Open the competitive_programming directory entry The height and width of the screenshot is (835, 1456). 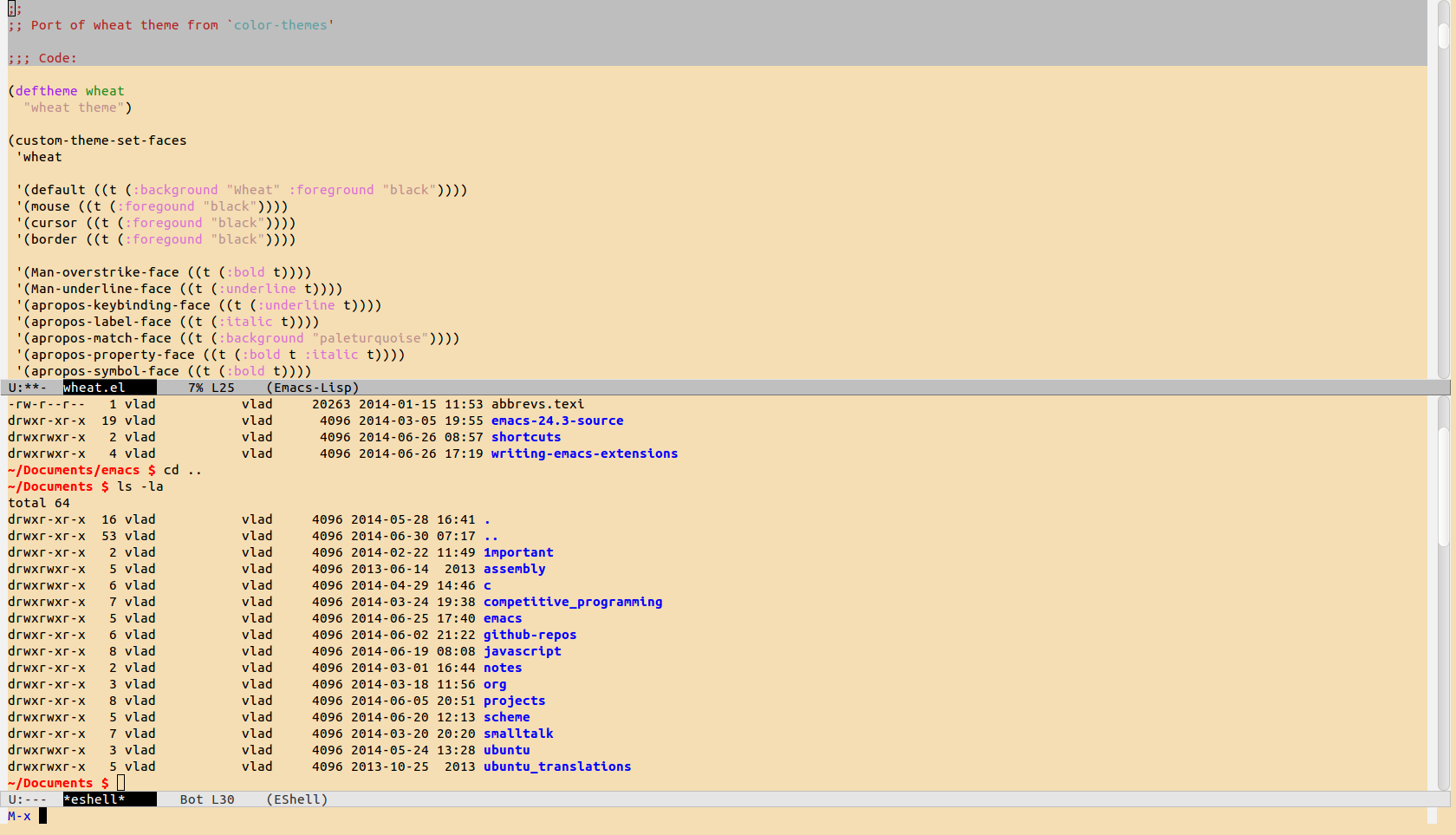coord(573,602)
